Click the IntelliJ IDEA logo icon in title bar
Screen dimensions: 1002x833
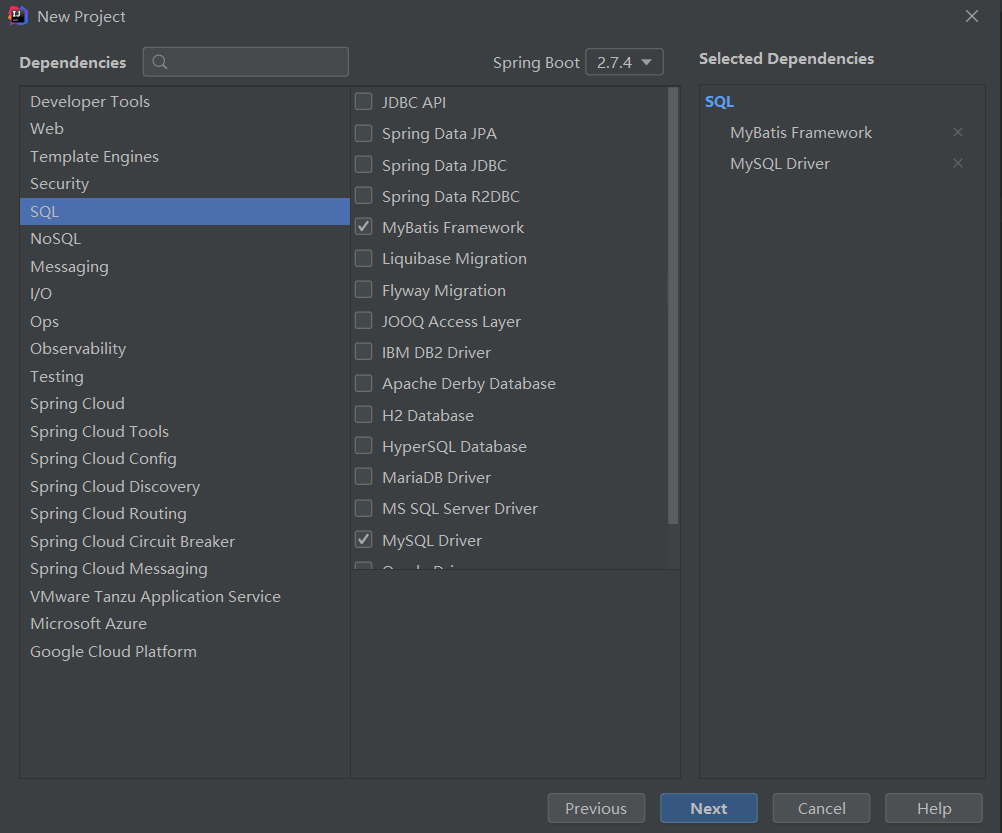click(17, 16)
